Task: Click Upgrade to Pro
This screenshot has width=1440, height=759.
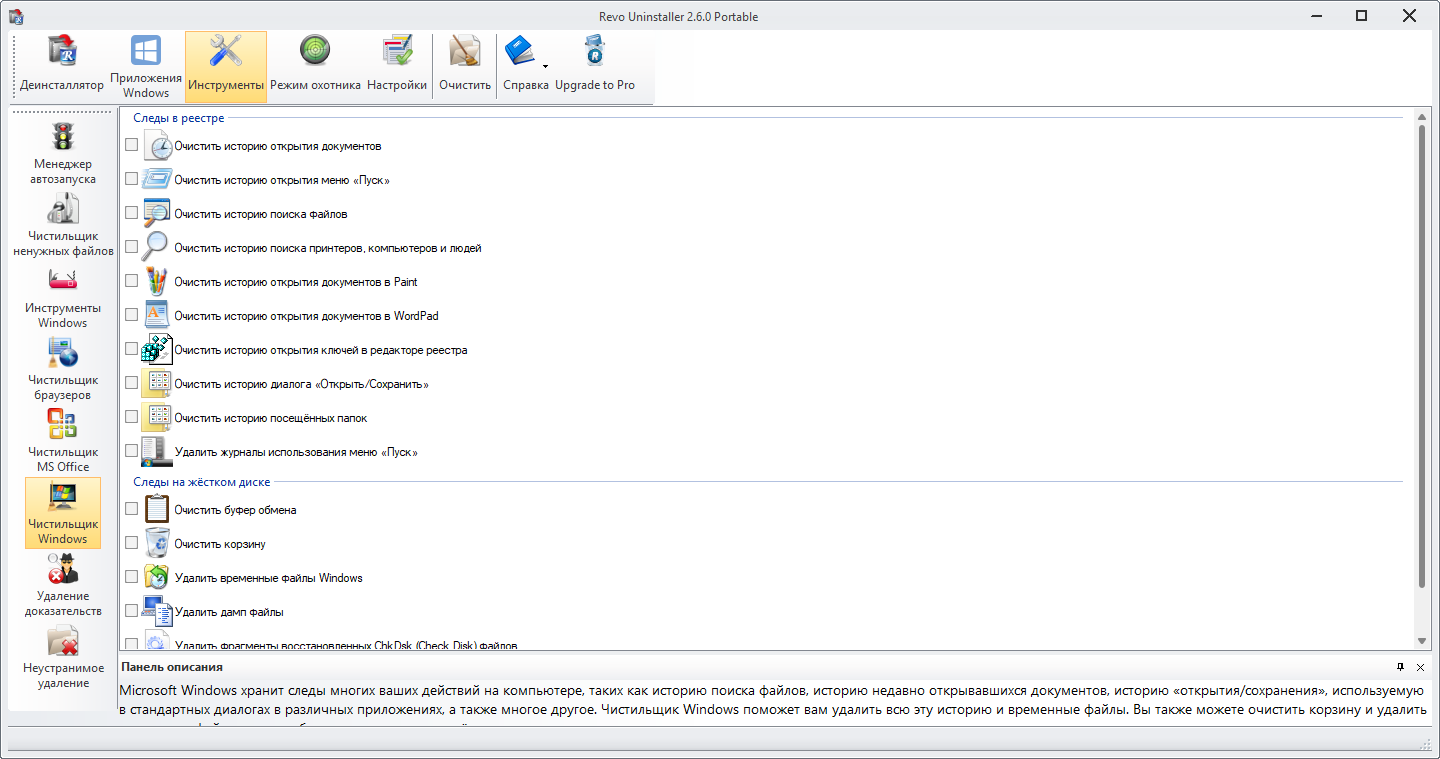Action: tap(595, 67)
